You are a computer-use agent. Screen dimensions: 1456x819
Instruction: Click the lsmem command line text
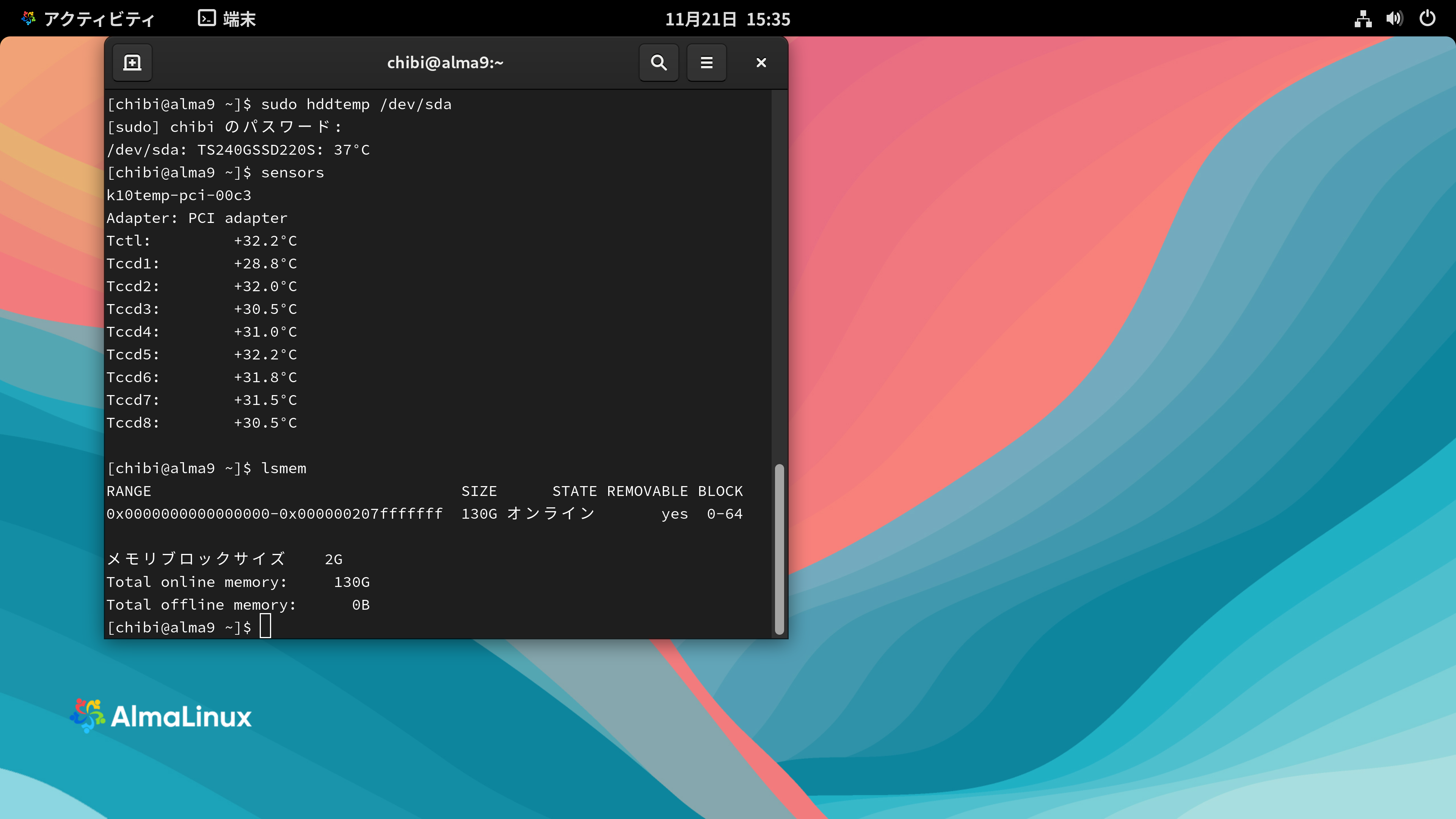coord(283,469)
